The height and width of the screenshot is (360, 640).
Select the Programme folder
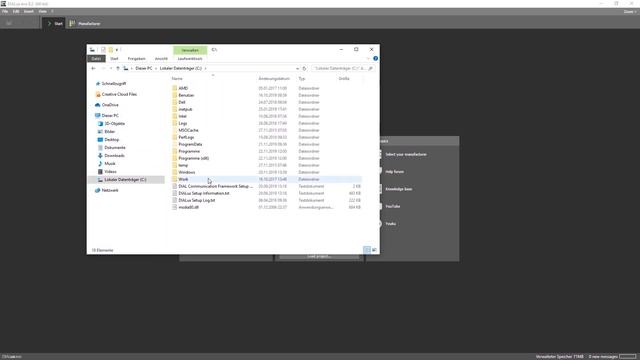point(189,151)
